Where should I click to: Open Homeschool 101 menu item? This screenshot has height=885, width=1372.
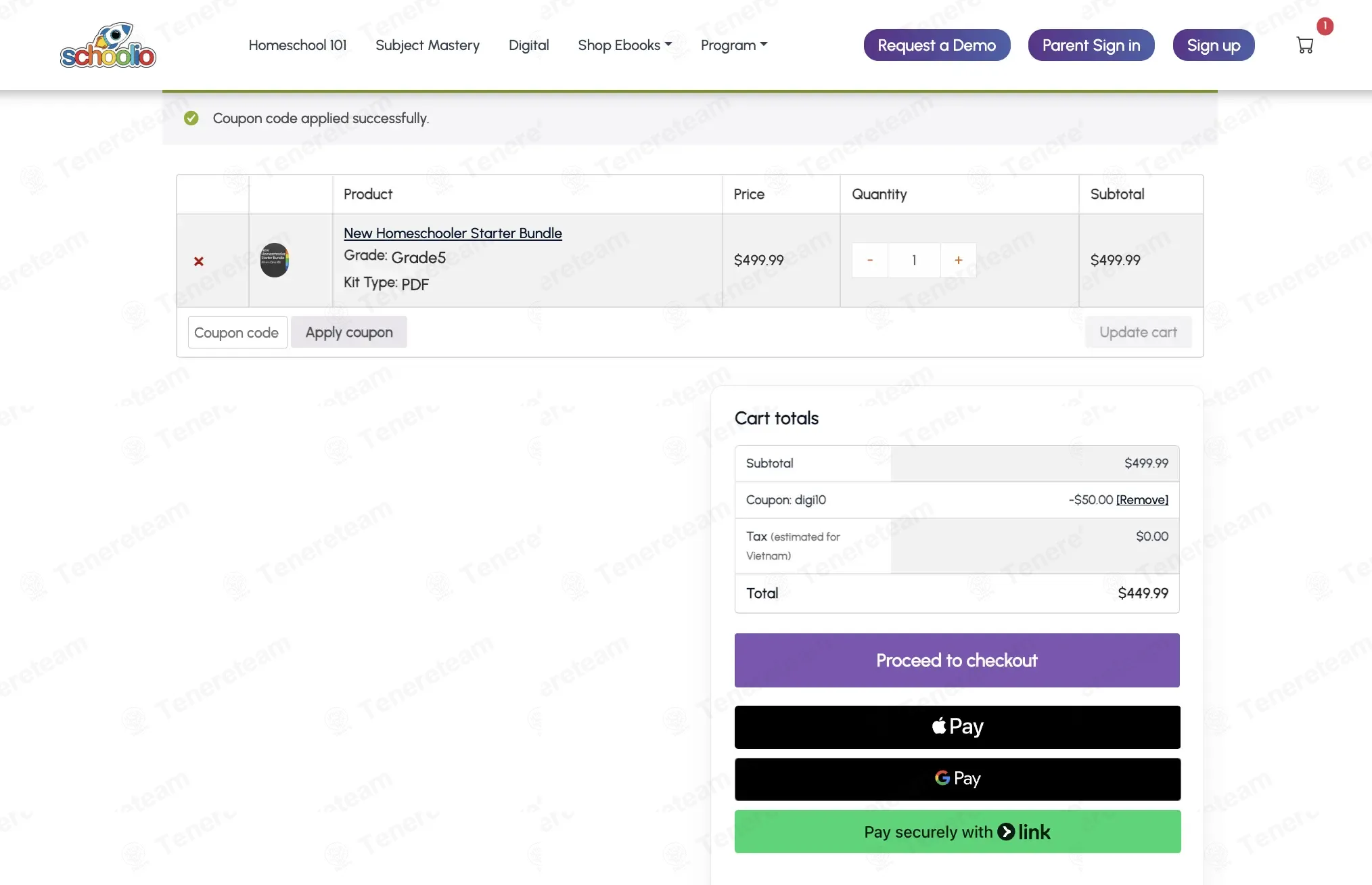pyautogui.click(x=298, y=45)
